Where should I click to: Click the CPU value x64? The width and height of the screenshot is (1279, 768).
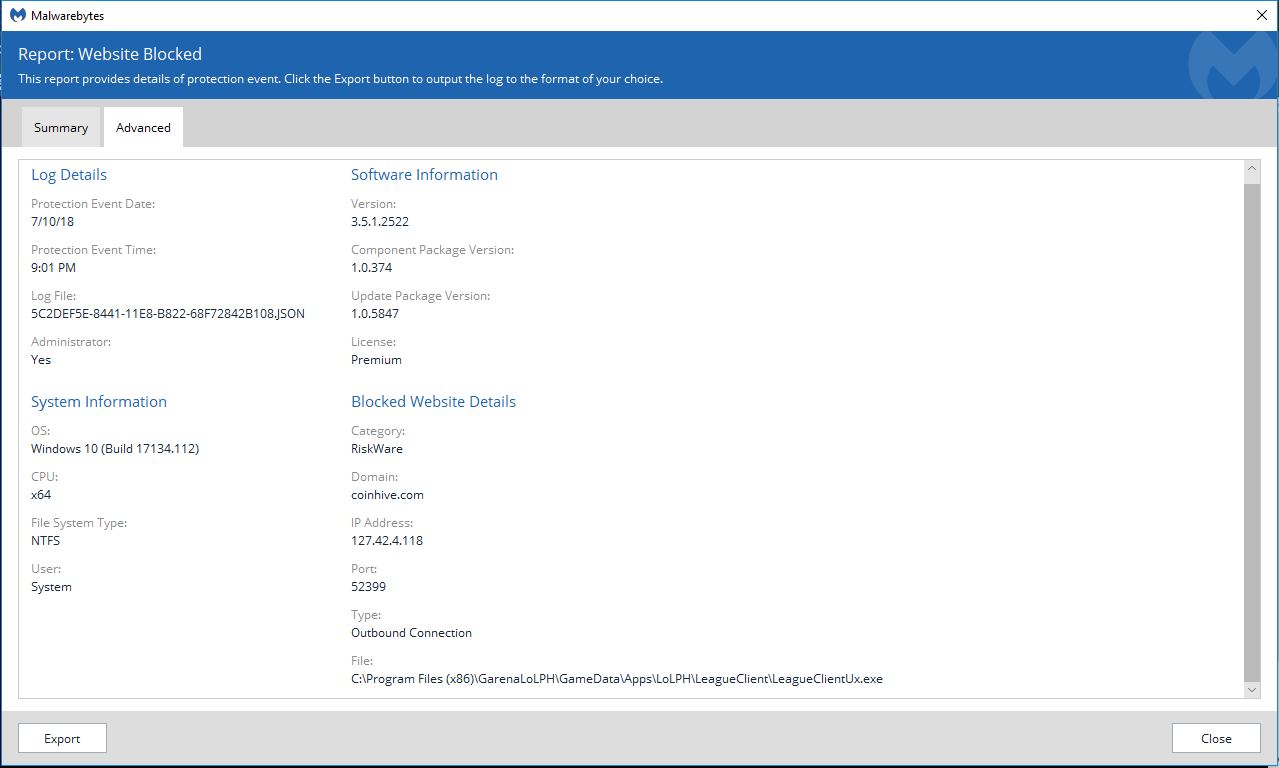point(41,495)
